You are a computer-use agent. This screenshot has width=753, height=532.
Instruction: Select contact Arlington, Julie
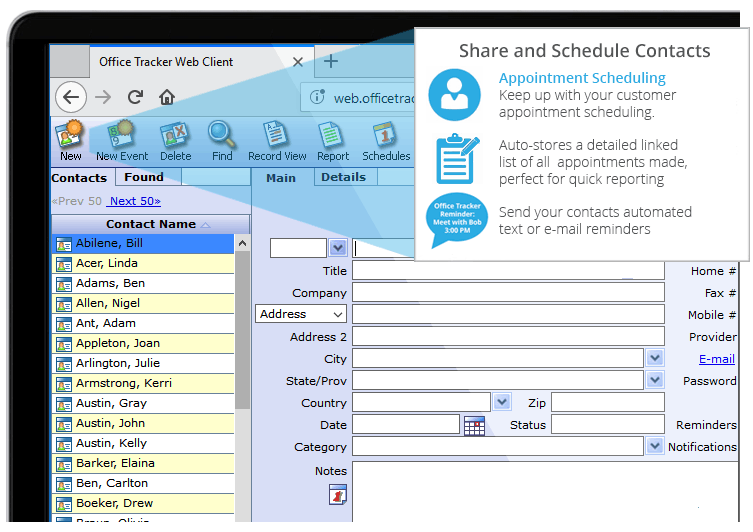(x=143, y=363)
